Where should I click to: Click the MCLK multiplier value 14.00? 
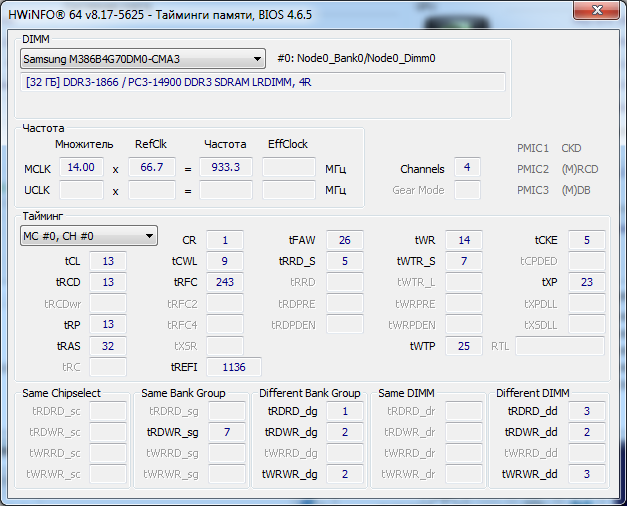pyautogui.click(x=82, y=167)
